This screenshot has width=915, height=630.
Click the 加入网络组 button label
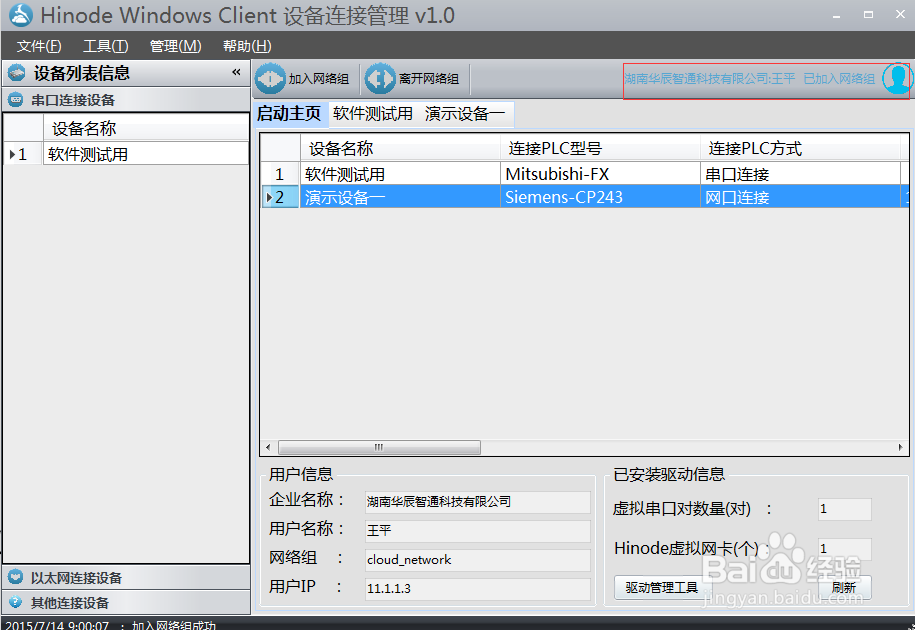point(319,79)
